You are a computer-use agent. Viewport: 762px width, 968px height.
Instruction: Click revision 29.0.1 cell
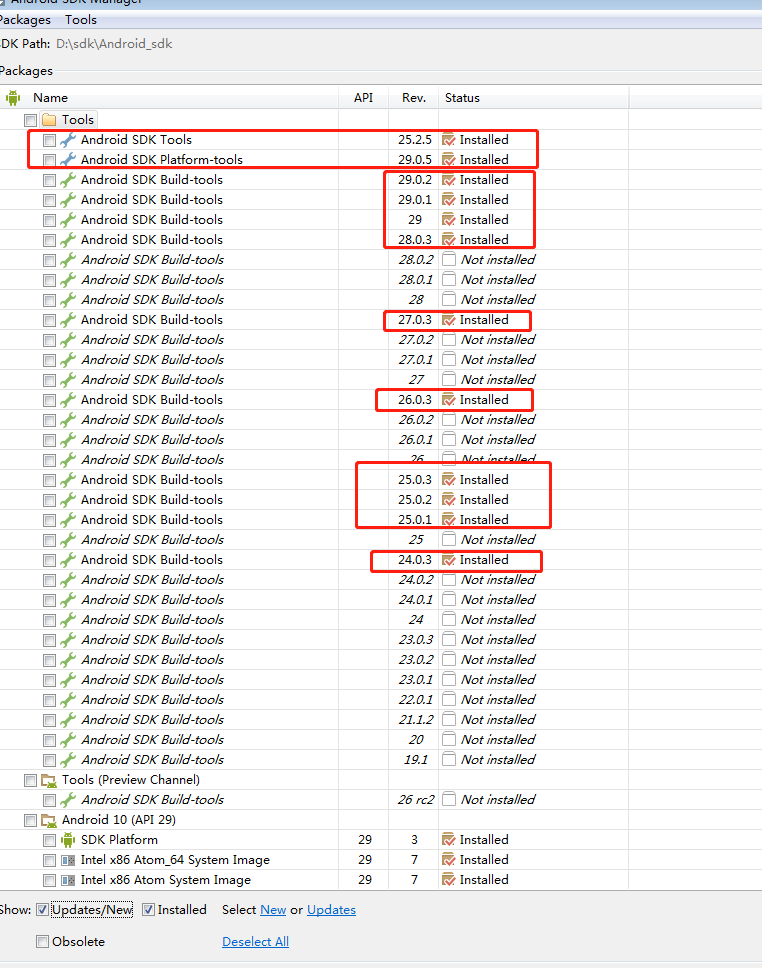pos(414,200)
